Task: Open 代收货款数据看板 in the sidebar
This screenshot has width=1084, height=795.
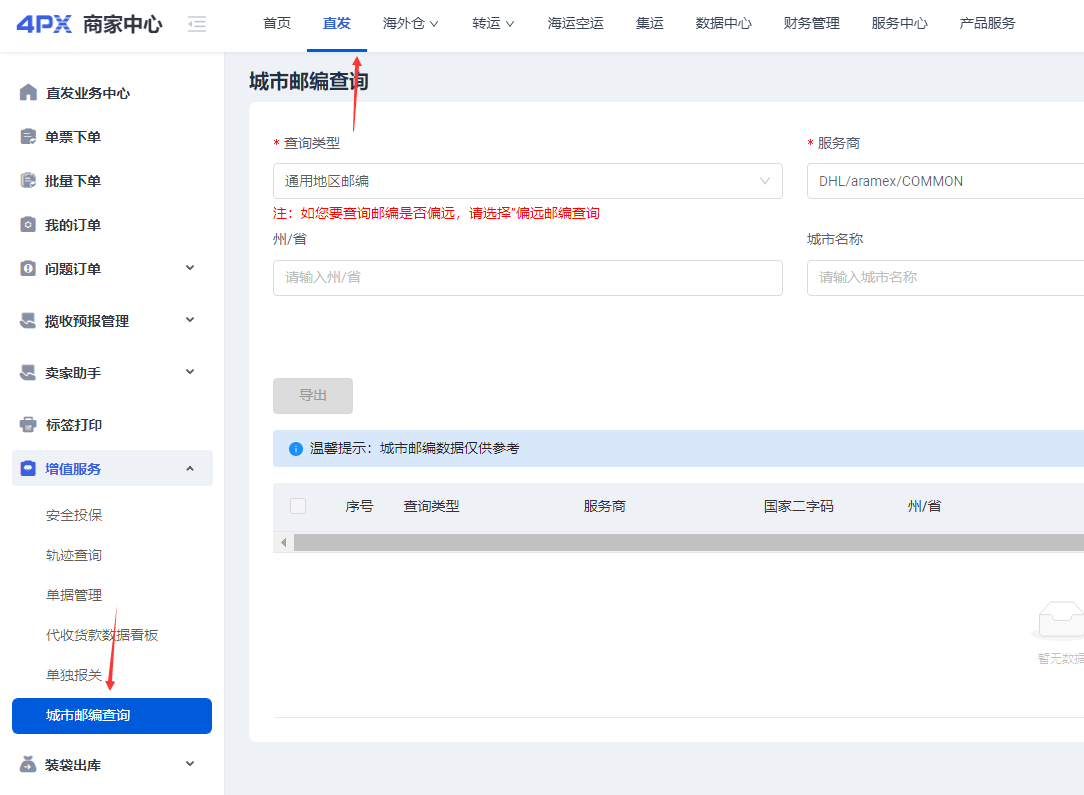Action: (x=102, y=635)
